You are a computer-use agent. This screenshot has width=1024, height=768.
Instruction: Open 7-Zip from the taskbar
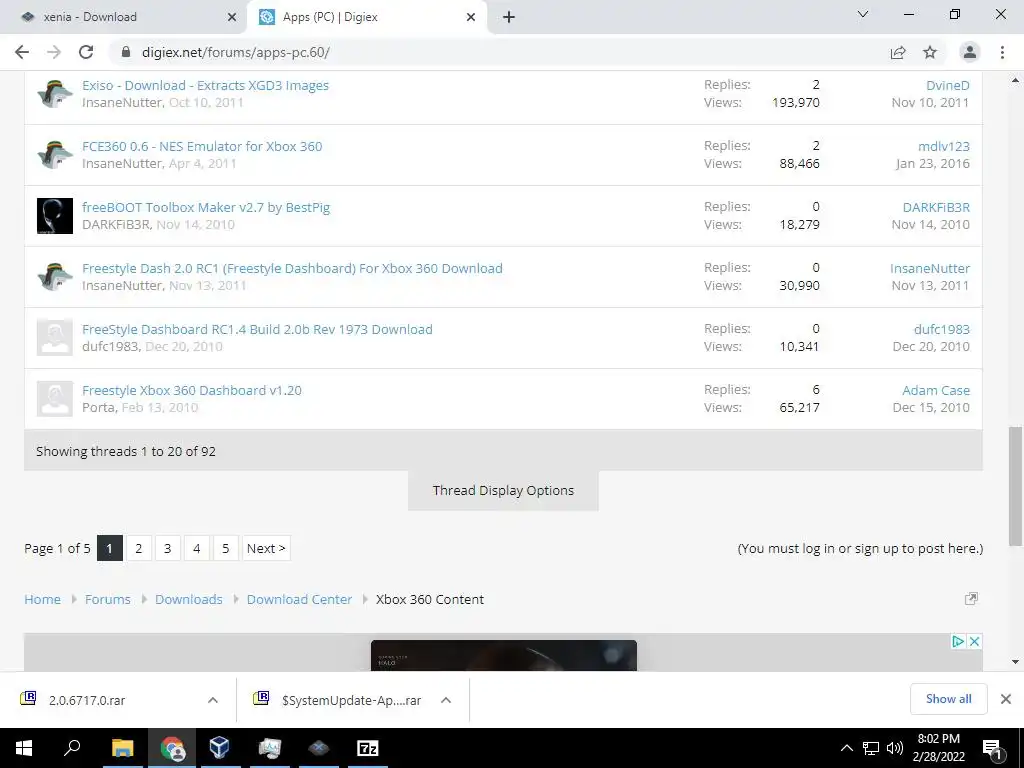point(368,748)
